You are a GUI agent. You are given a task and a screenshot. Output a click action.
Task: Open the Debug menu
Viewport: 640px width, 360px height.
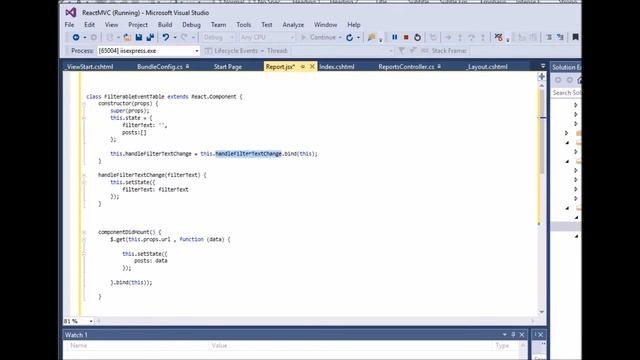(191, 25)
